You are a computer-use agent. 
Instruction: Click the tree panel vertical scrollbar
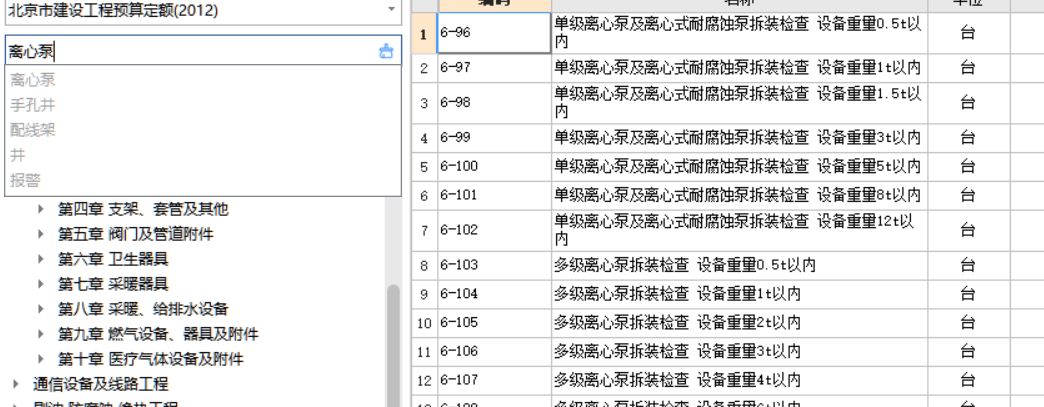393,346
